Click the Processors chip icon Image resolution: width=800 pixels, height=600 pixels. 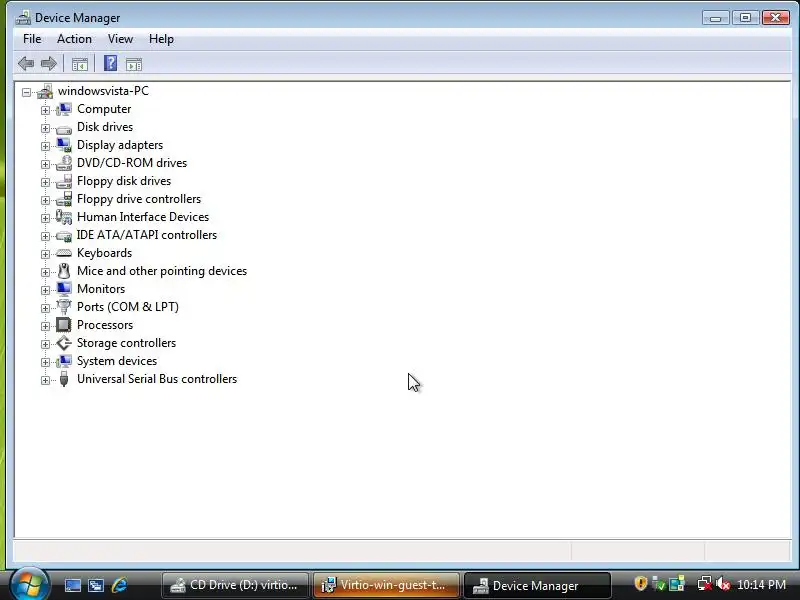[x=64, y=325]
